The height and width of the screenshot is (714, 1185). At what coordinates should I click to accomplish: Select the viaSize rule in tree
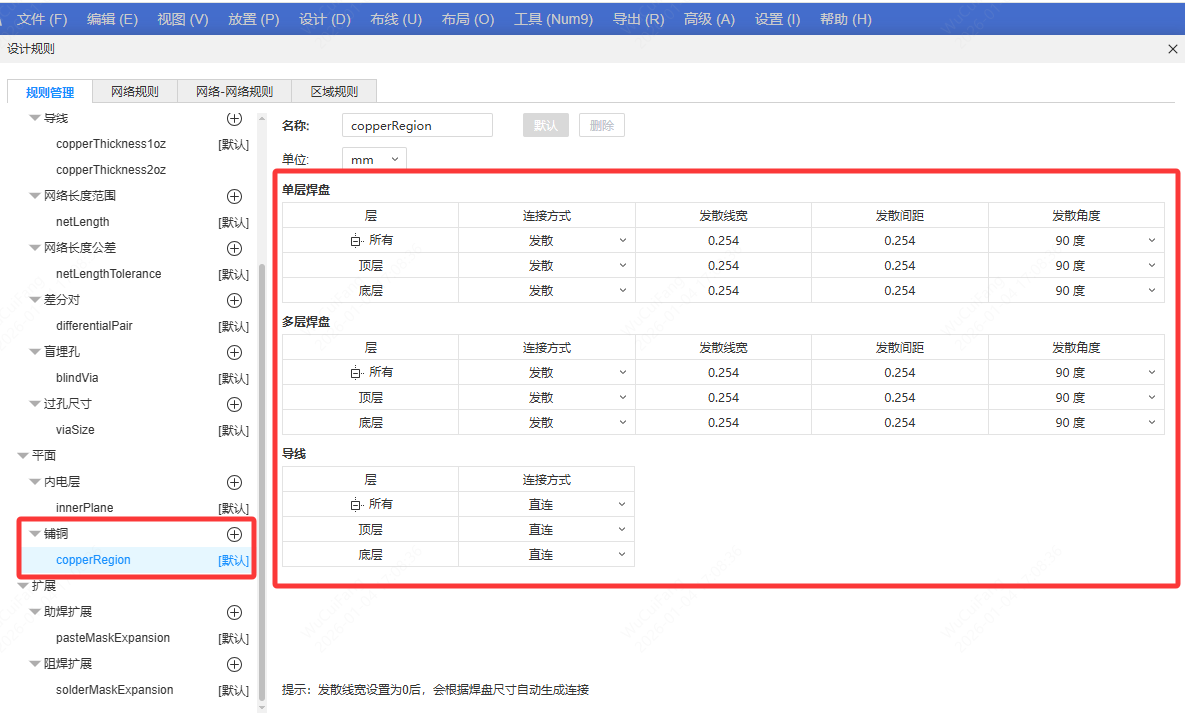(75, 430)
